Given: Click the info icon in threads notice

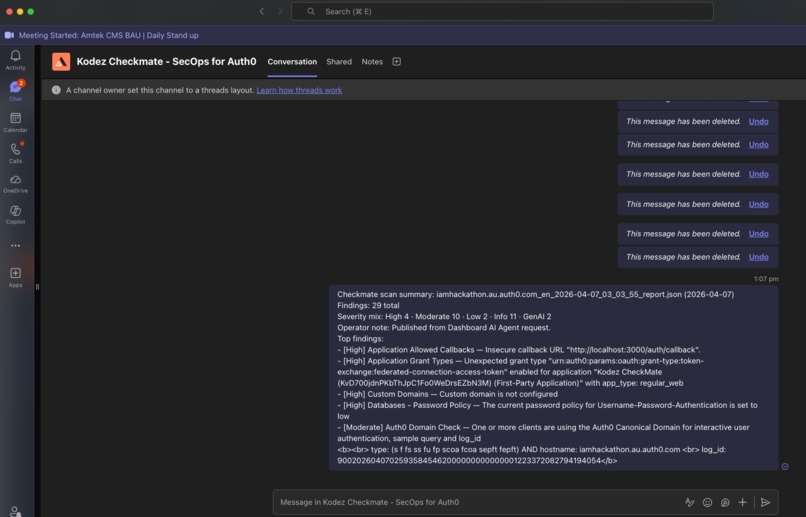Looking at the screenshot, I should [x=56, y=90].
